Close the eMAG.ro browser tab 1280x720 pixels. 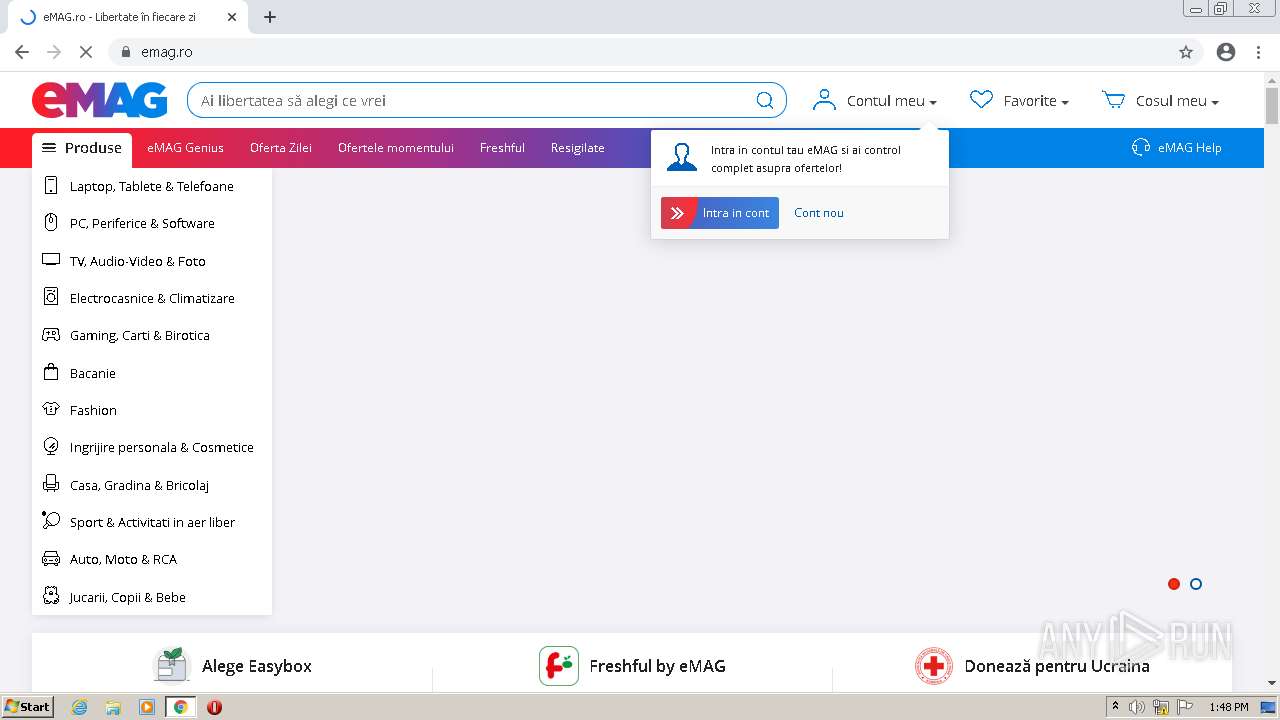point(232,17)
